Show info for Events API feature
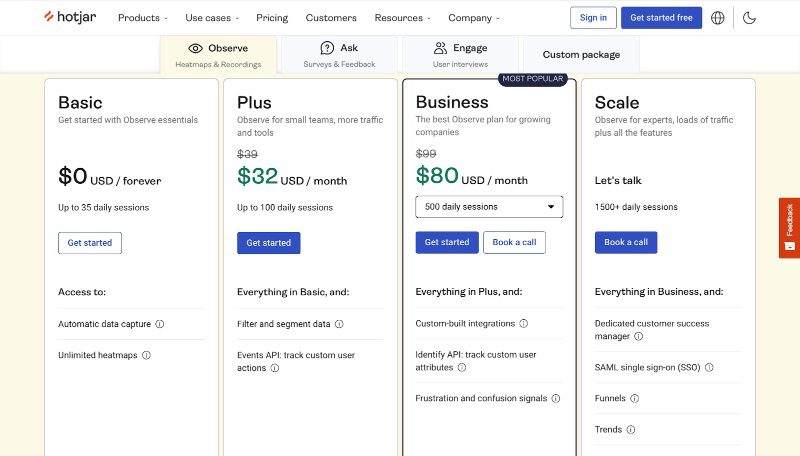The height and width of the screenshot is (456, 800). tap(274, 368)
